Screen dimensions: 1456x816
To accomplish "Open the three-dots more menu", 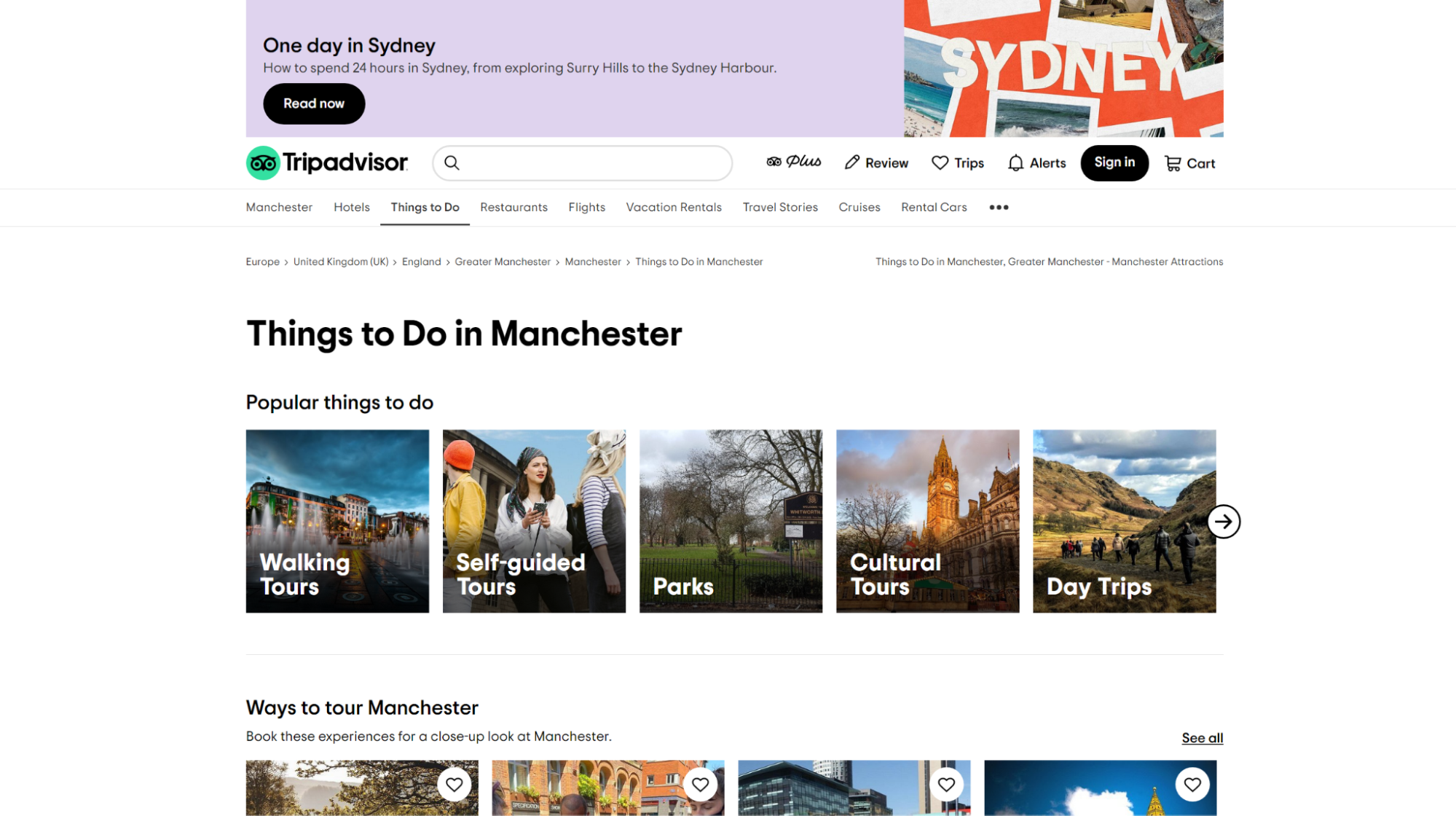I will (x=999, y=207).
